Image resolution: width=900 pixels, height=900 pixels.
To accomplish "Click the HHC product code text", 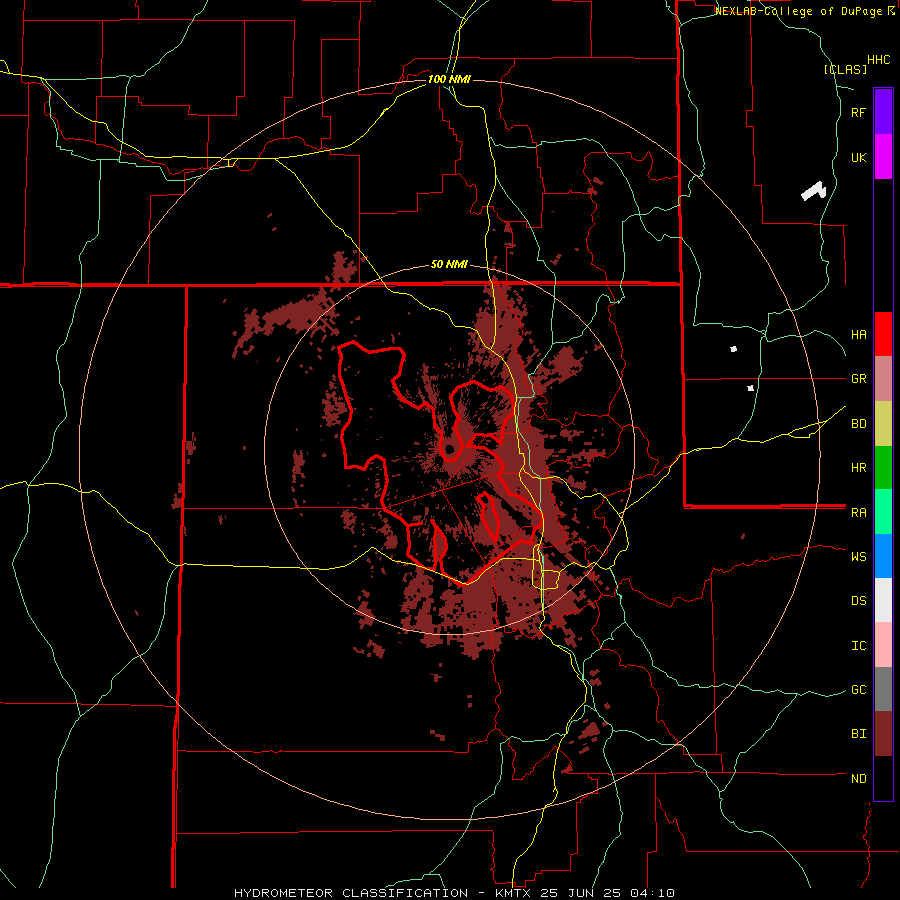I will 878,60.
